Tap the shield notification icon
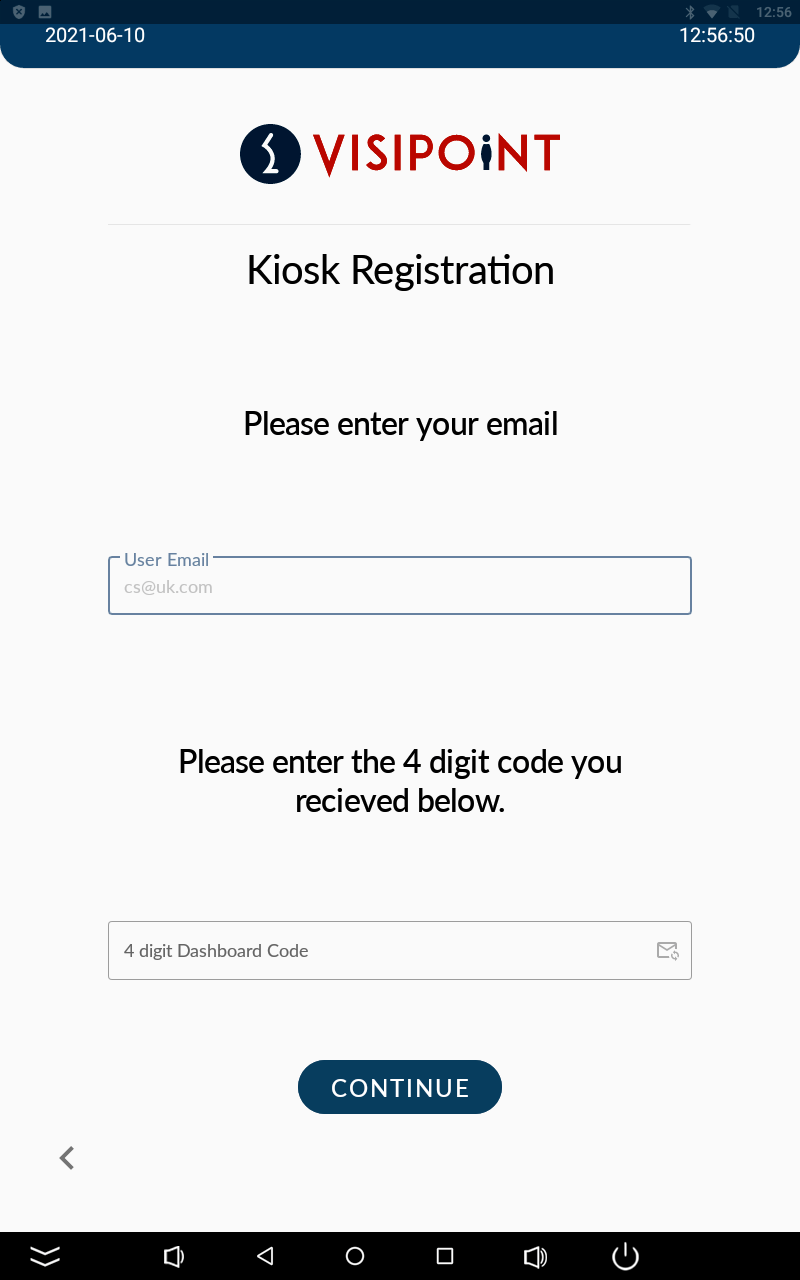 point(19,12)
